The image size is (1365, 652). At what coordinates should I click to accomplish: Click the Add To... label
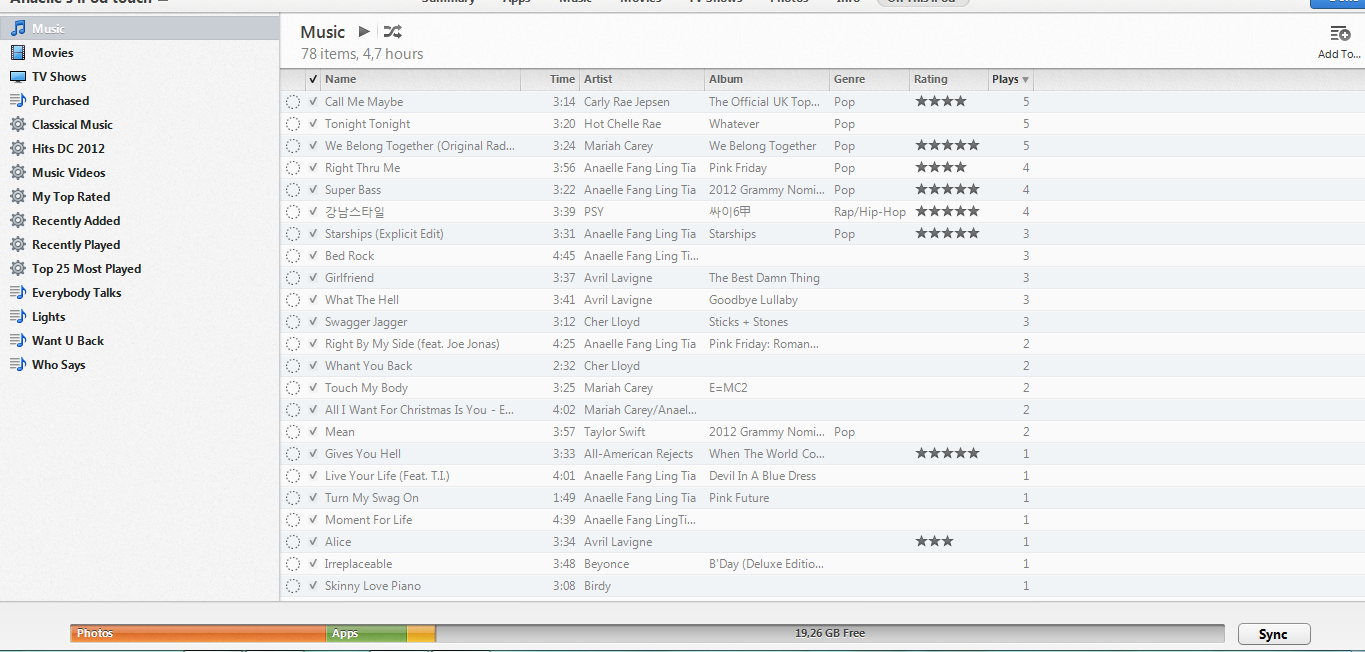(1339, 54)
